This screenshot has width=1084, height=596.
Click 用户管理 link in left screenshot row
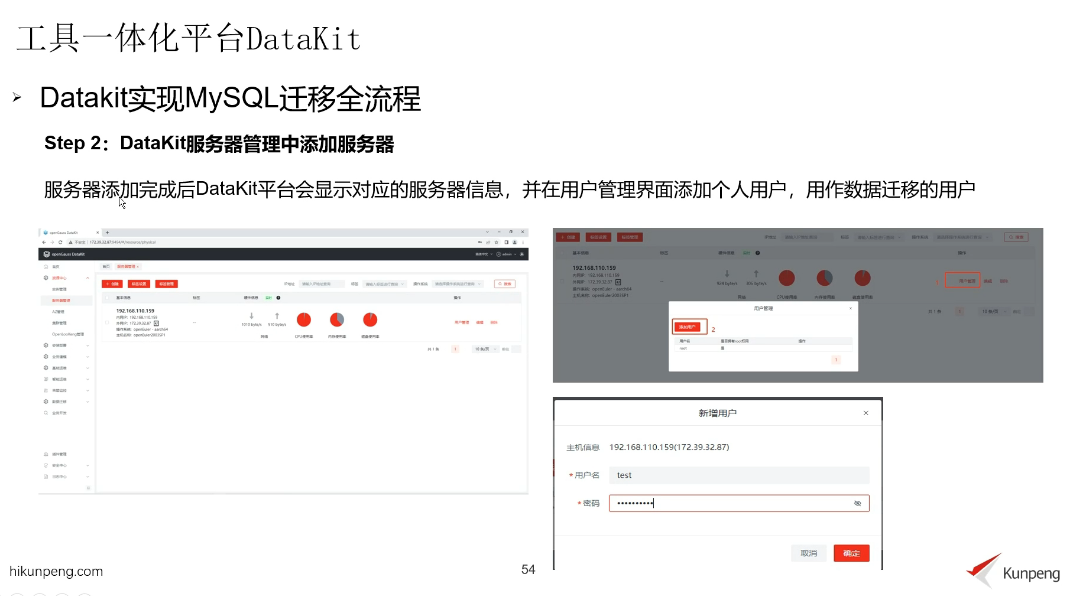(x=462, y=322)
